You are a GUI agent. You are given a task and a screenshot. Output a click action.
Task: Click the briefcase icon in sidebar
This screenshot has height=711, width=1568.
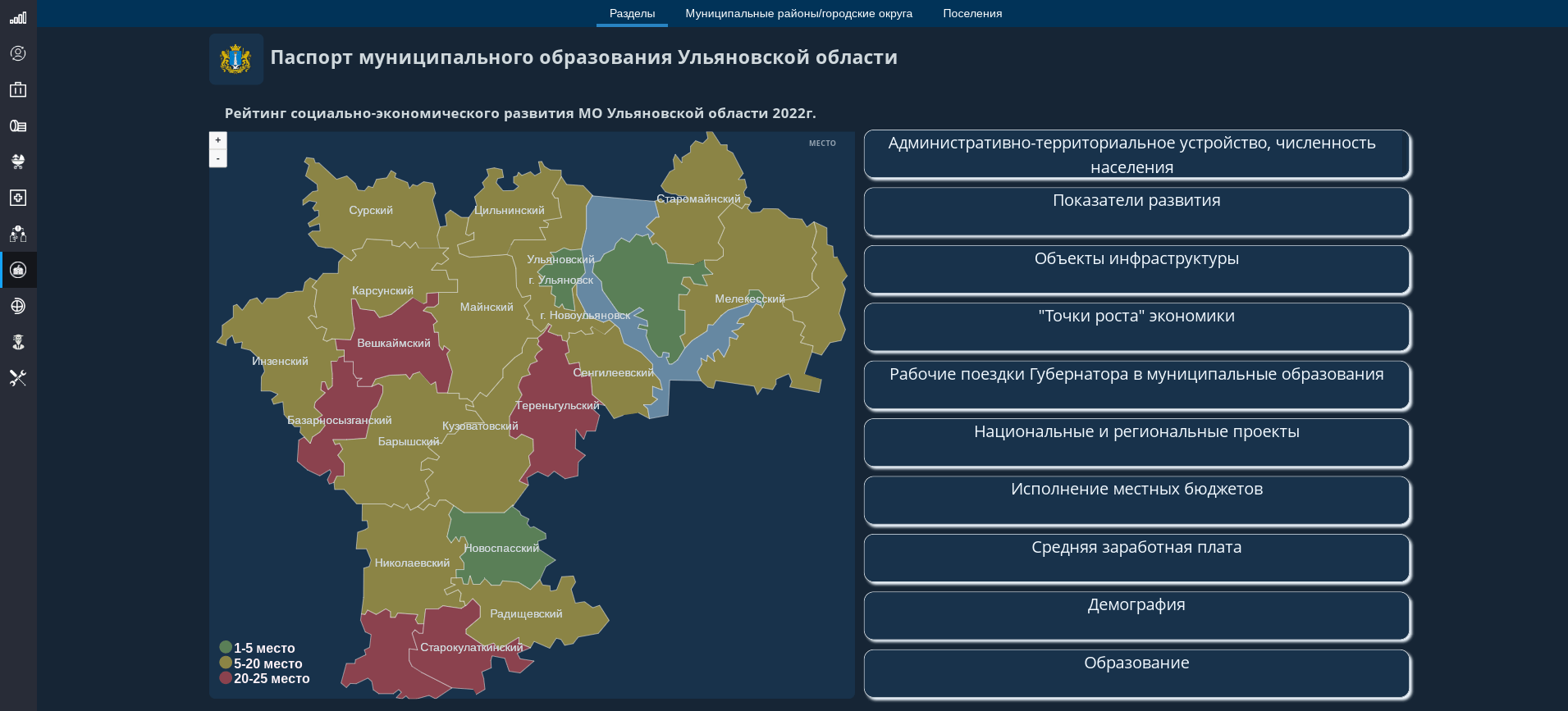tap(18, 89)
